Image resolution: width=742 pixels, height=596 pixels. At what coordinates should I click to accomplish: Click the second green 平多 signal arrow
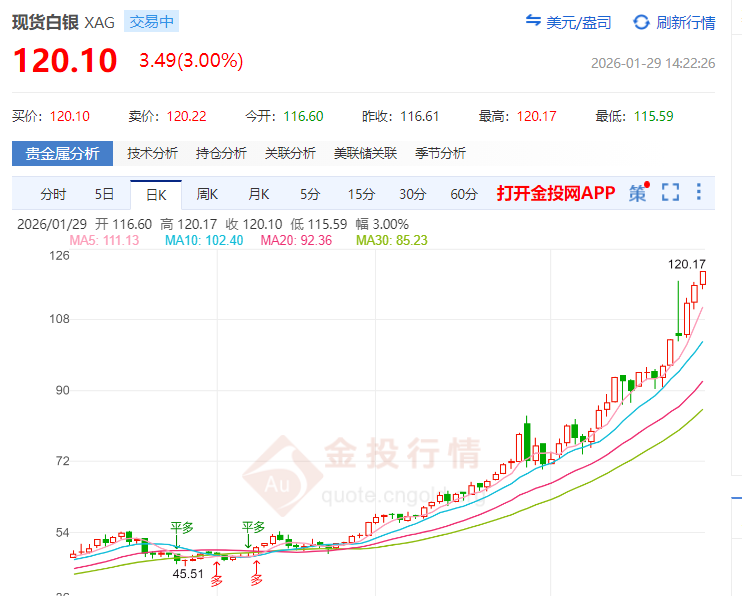click(x=250, y=541)
